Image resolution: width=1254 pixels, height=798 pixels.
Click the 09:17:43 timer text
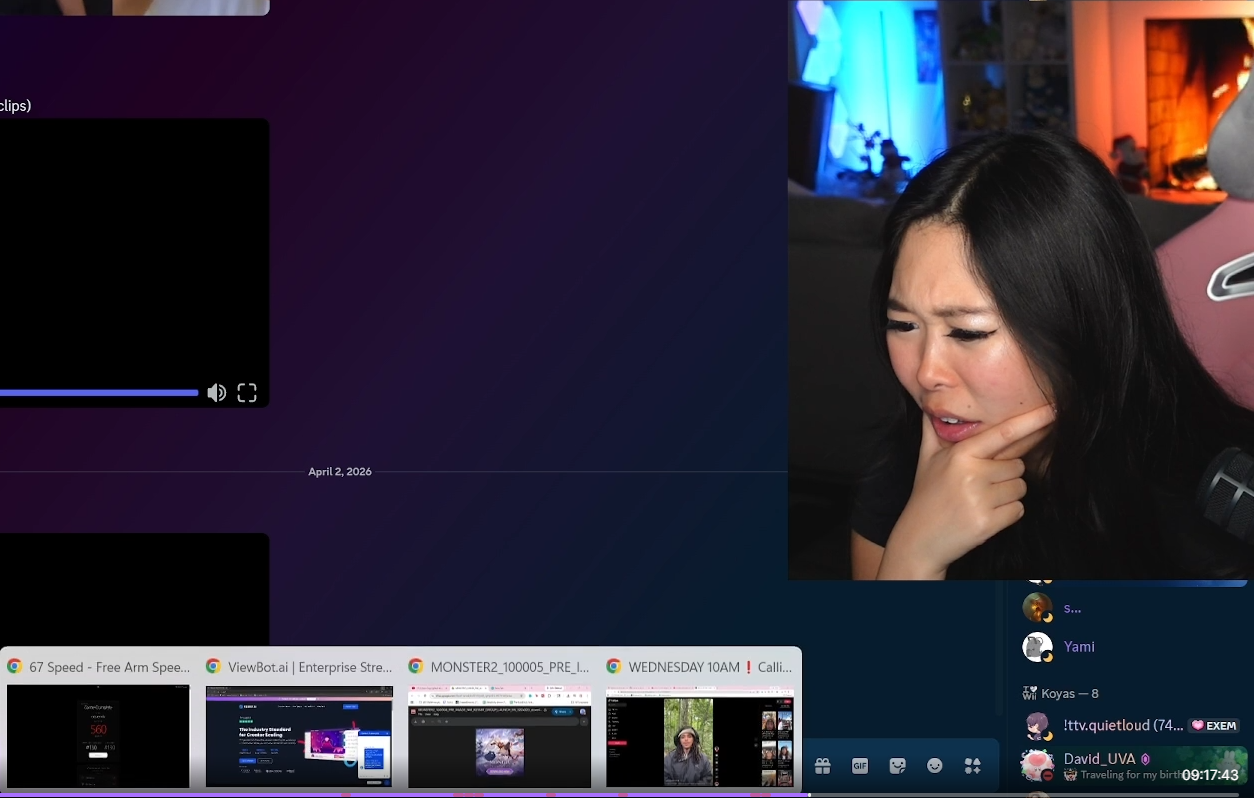click(x=1210, y=775)
